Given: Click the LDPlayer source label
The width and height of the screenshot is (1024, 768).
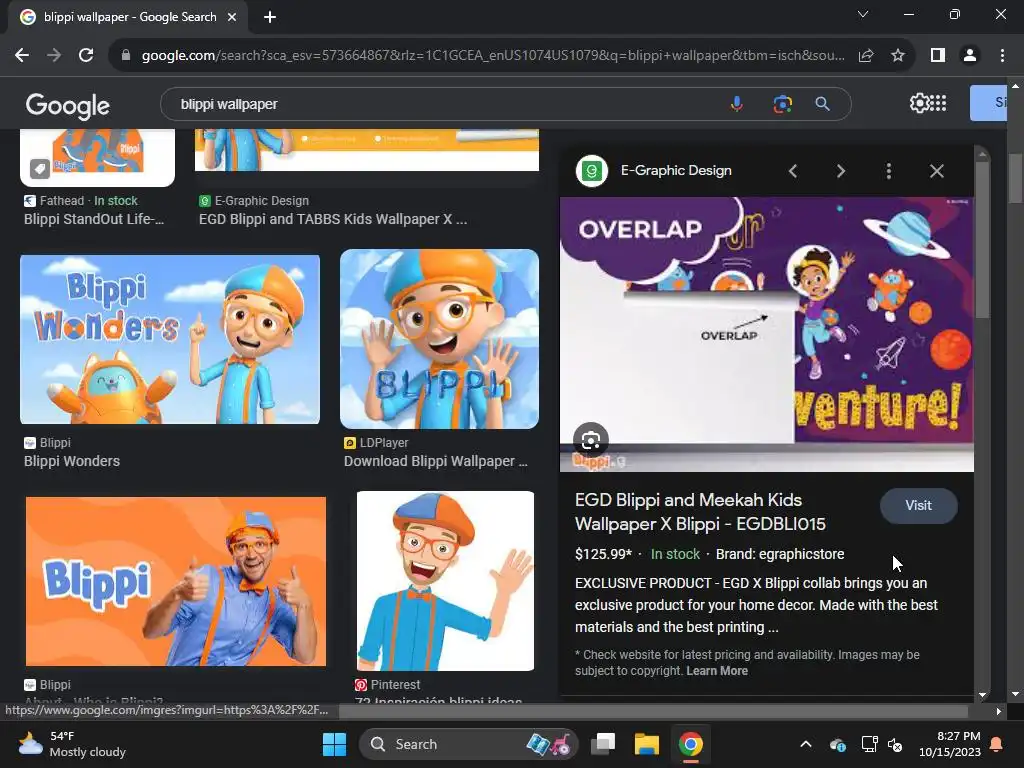Looking at the screenshot, I should click(384, 443).
